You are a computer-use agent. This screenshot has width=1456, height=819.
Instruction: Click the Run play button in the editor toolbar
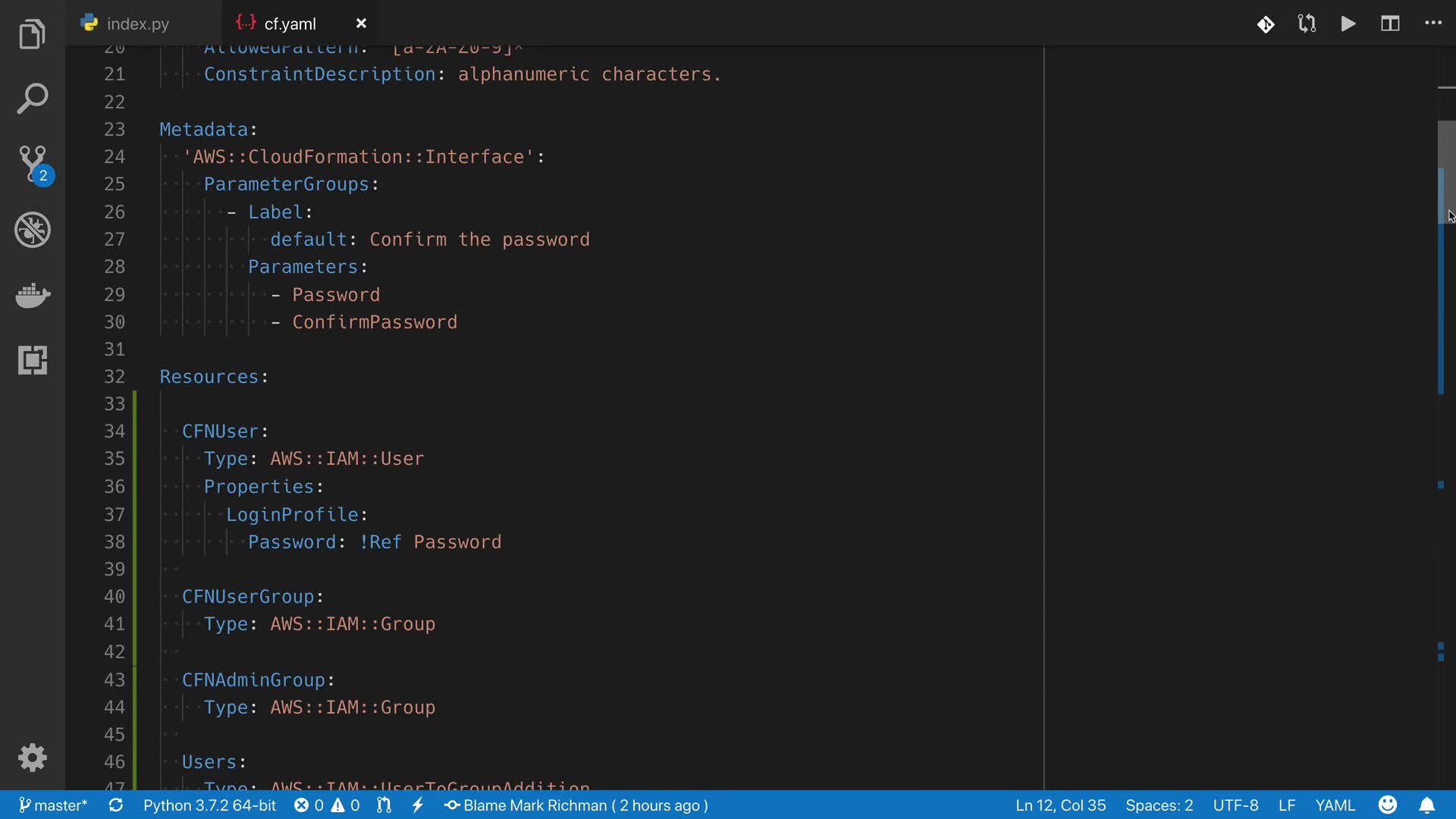point(1348,24)
